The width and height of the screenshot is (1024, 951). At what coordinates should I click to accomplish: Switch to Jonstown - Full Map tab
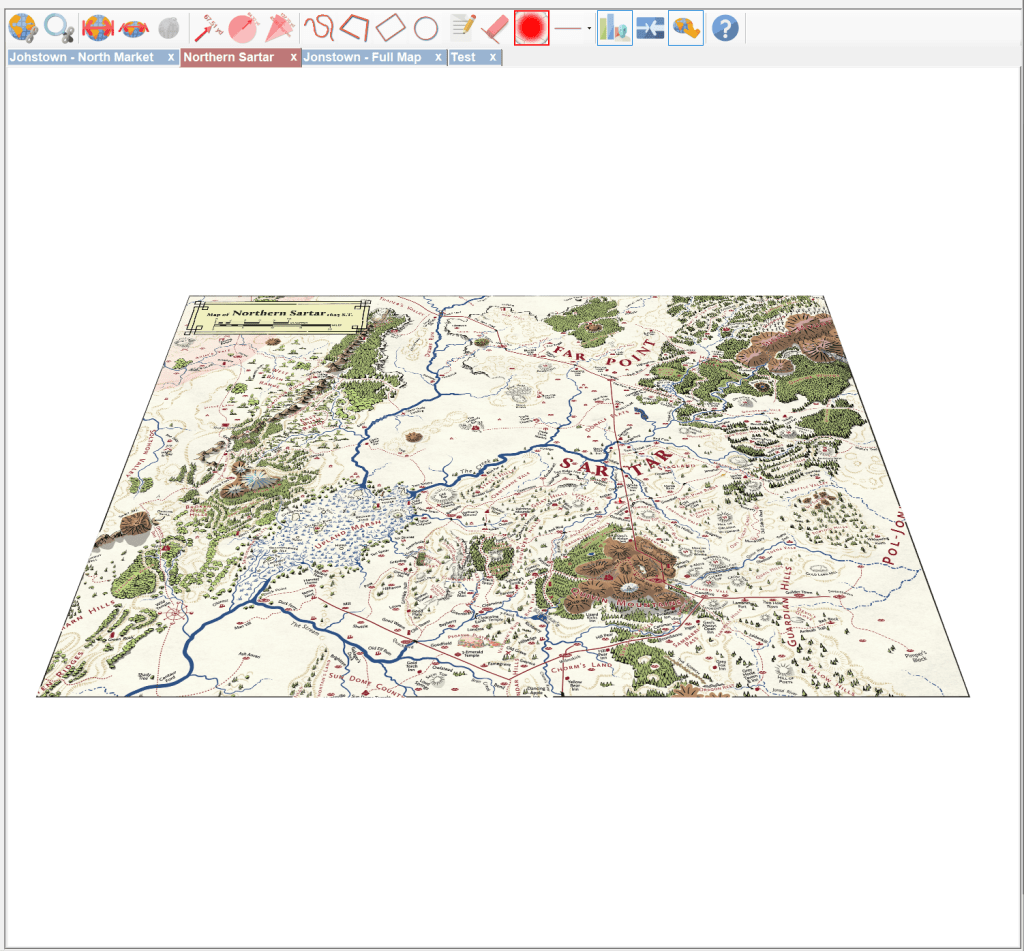[362, 58]
